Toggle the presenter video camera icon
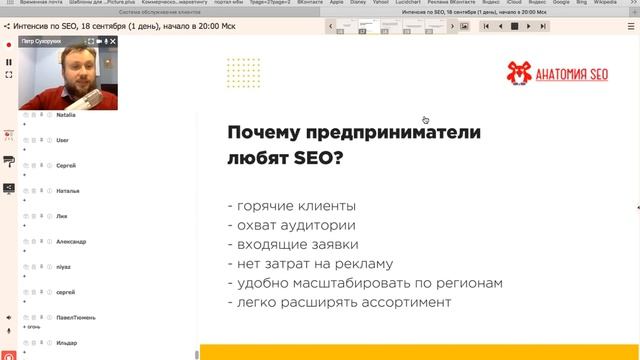 coord(99,41)
